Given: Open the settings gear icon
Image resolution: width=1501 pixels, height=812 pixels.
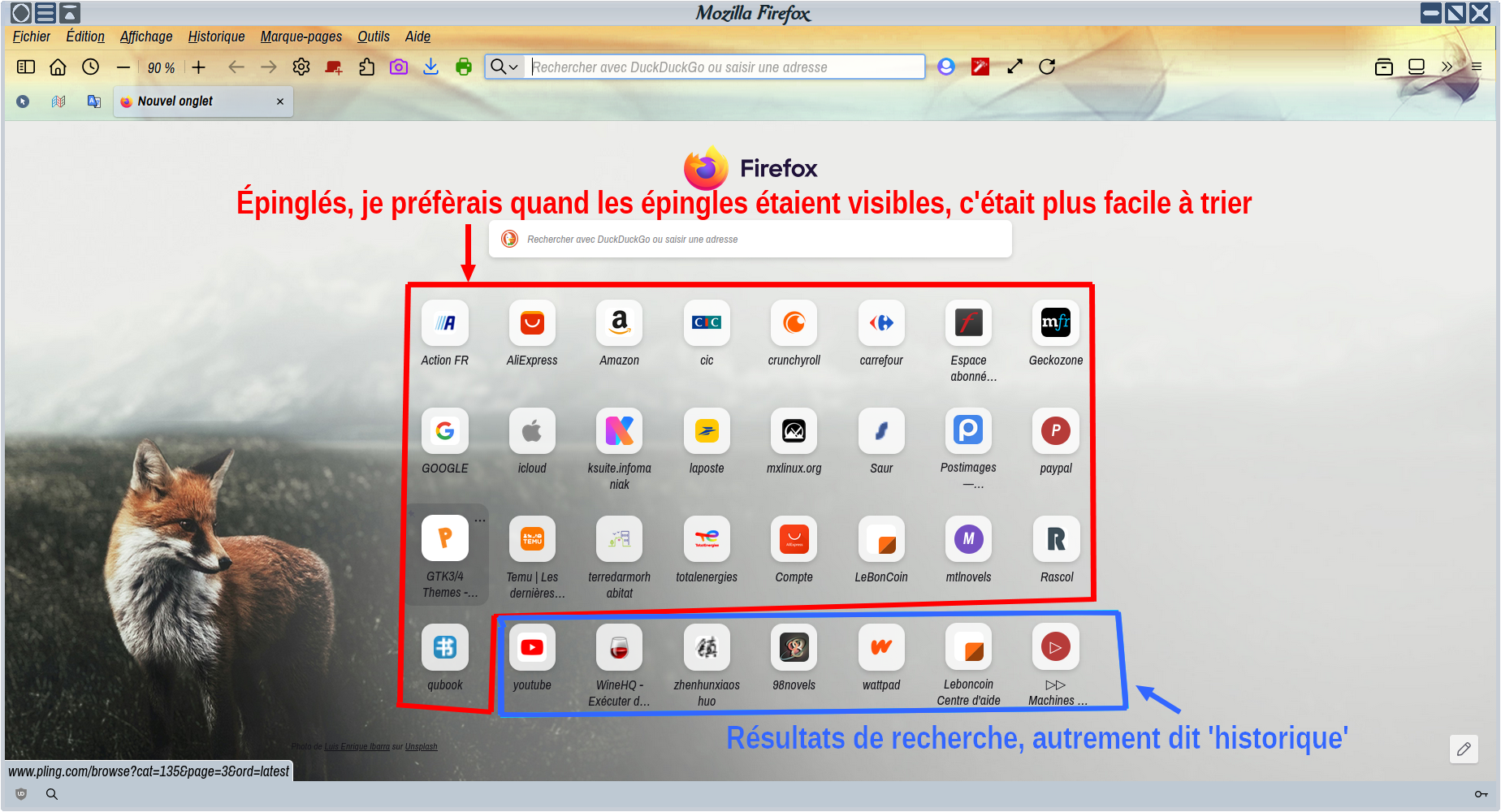Looking at the screenshot, I should coord(301,67).
